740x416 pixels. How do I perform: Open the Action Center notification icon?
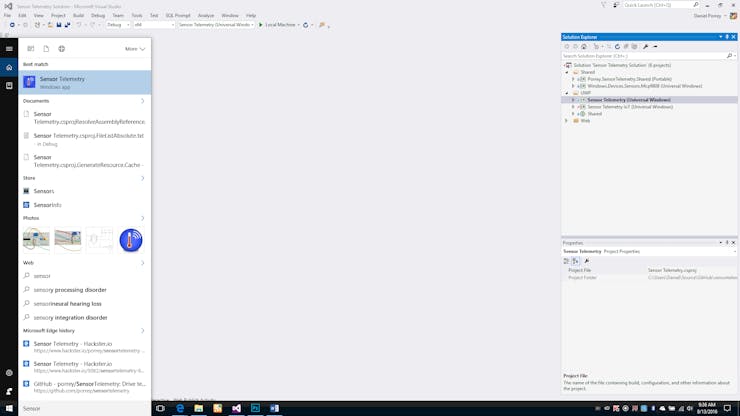pyautogui.click(x=727, y=408)
